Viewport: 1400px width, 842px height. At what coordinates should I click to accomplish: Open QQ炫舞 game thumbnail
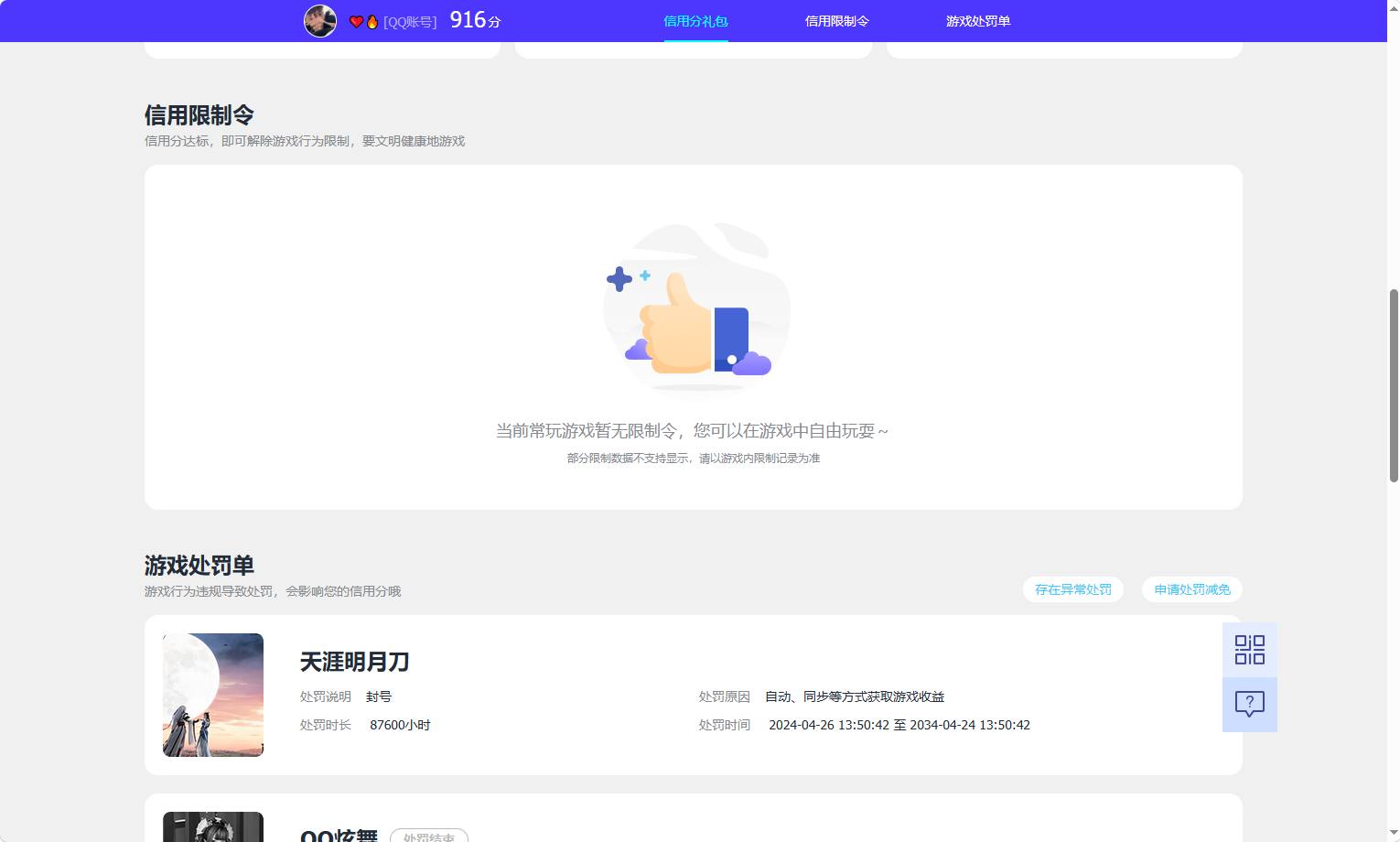[x=213, y=826]
